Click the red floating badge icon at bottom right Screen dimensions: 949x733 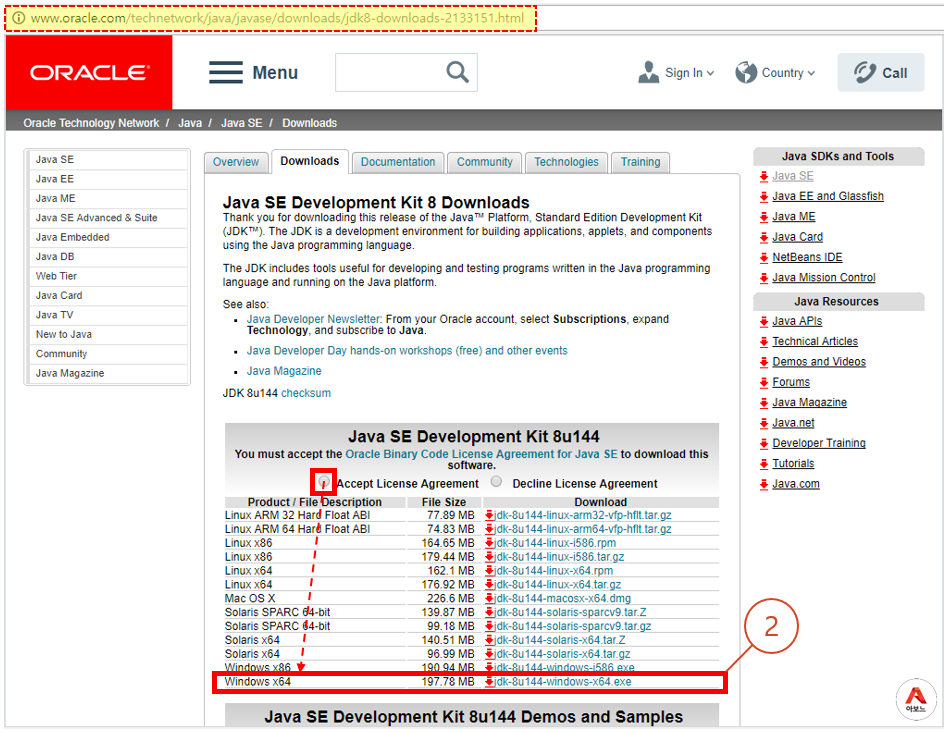pyautogui.click(x=915, y=699)
